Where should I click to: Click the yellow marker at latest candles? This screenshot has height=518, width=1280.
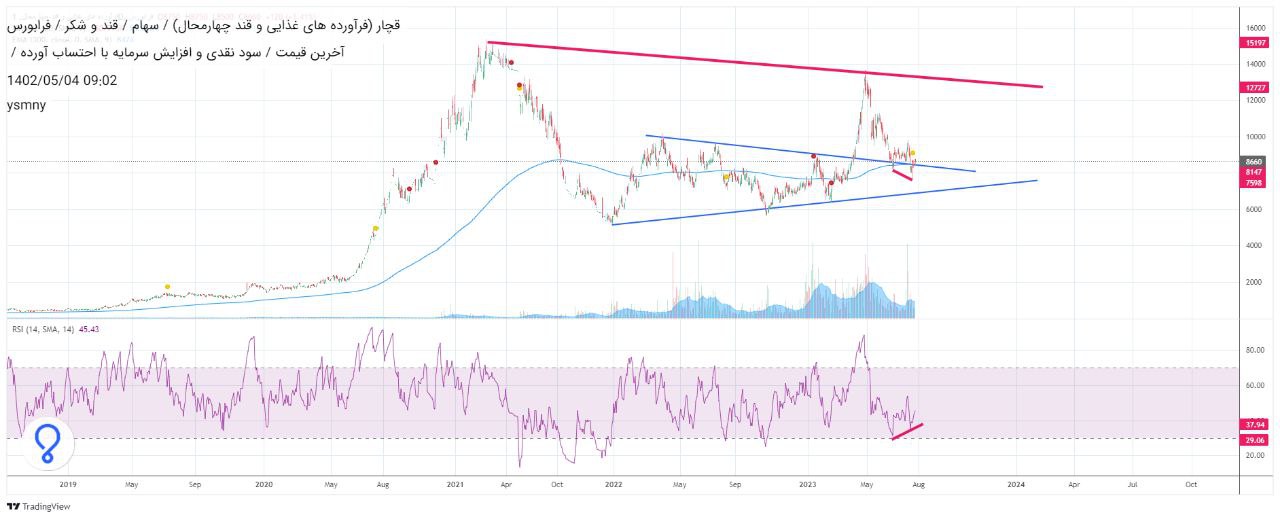pyautogui.click(x=912, y=153)
